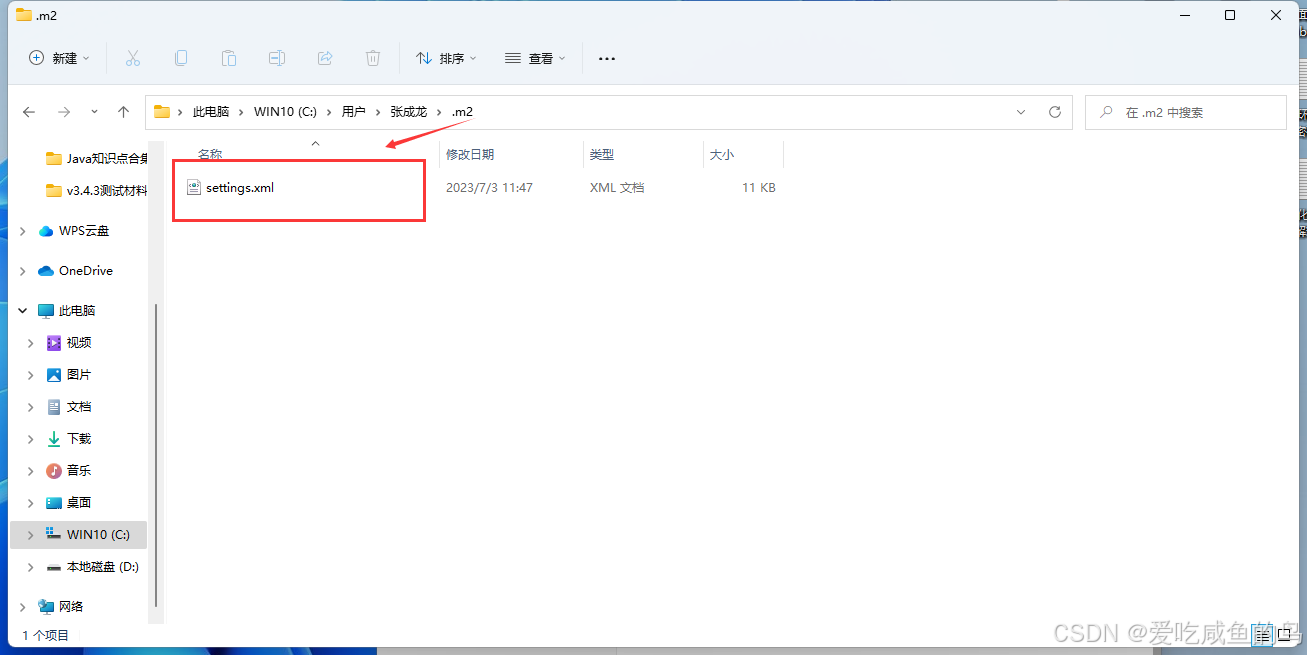
Task: Open the 新建 new item dropdown
Action: click(x=59, y=58)
